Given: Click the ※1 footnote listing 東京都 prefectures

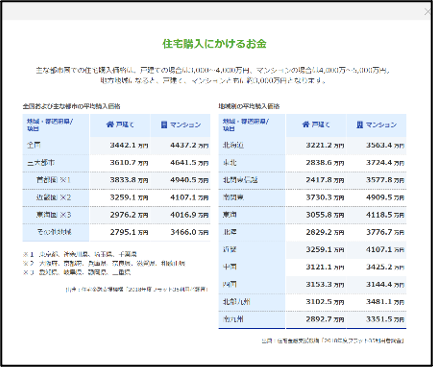Looking at the screenshot, I should pyautogui.click(x=80, y=254).
